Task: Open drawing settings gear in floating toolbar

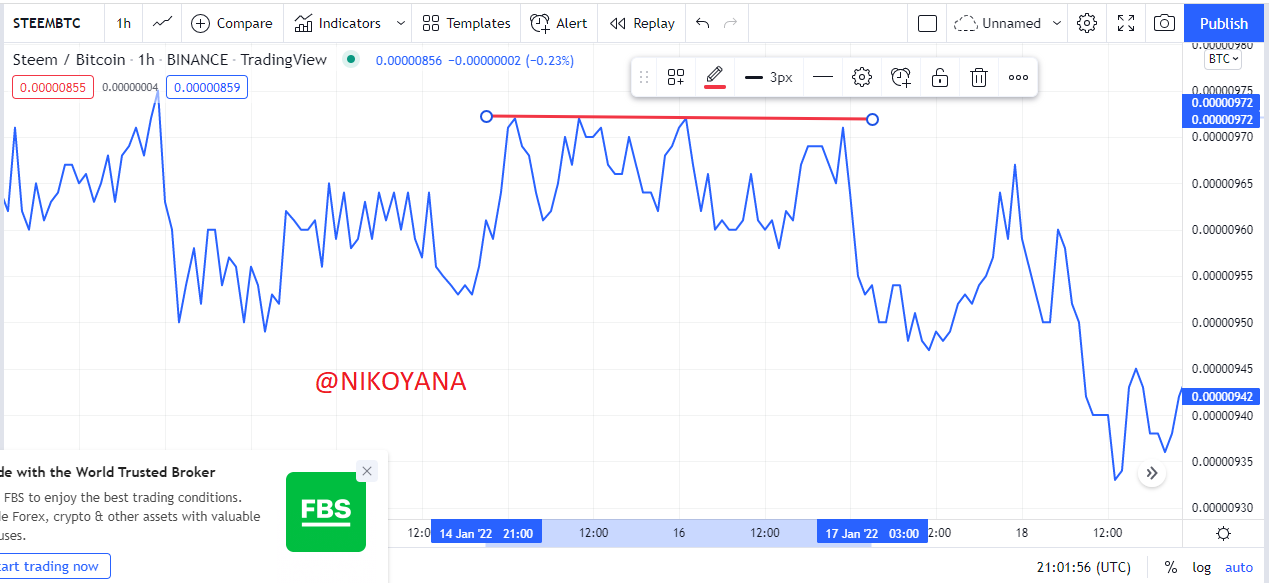Action: click(x=862, y=77)
